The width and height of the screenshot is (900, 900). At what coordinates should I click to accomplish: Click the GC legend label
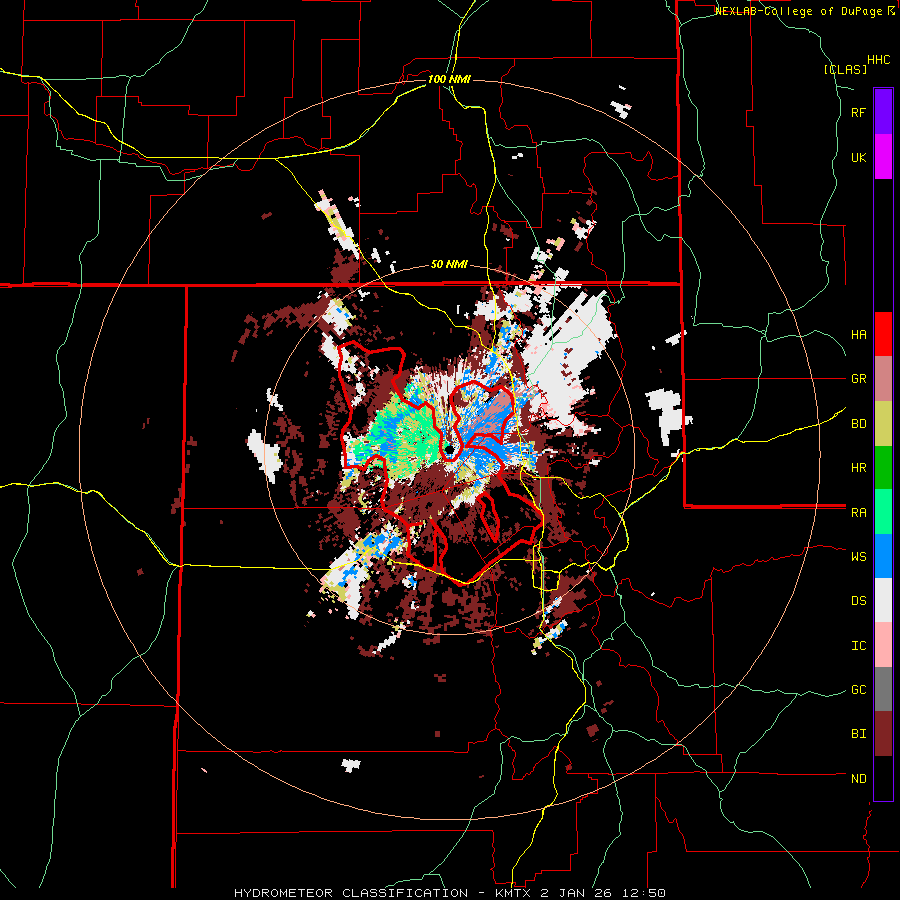[x=858, y=690]
